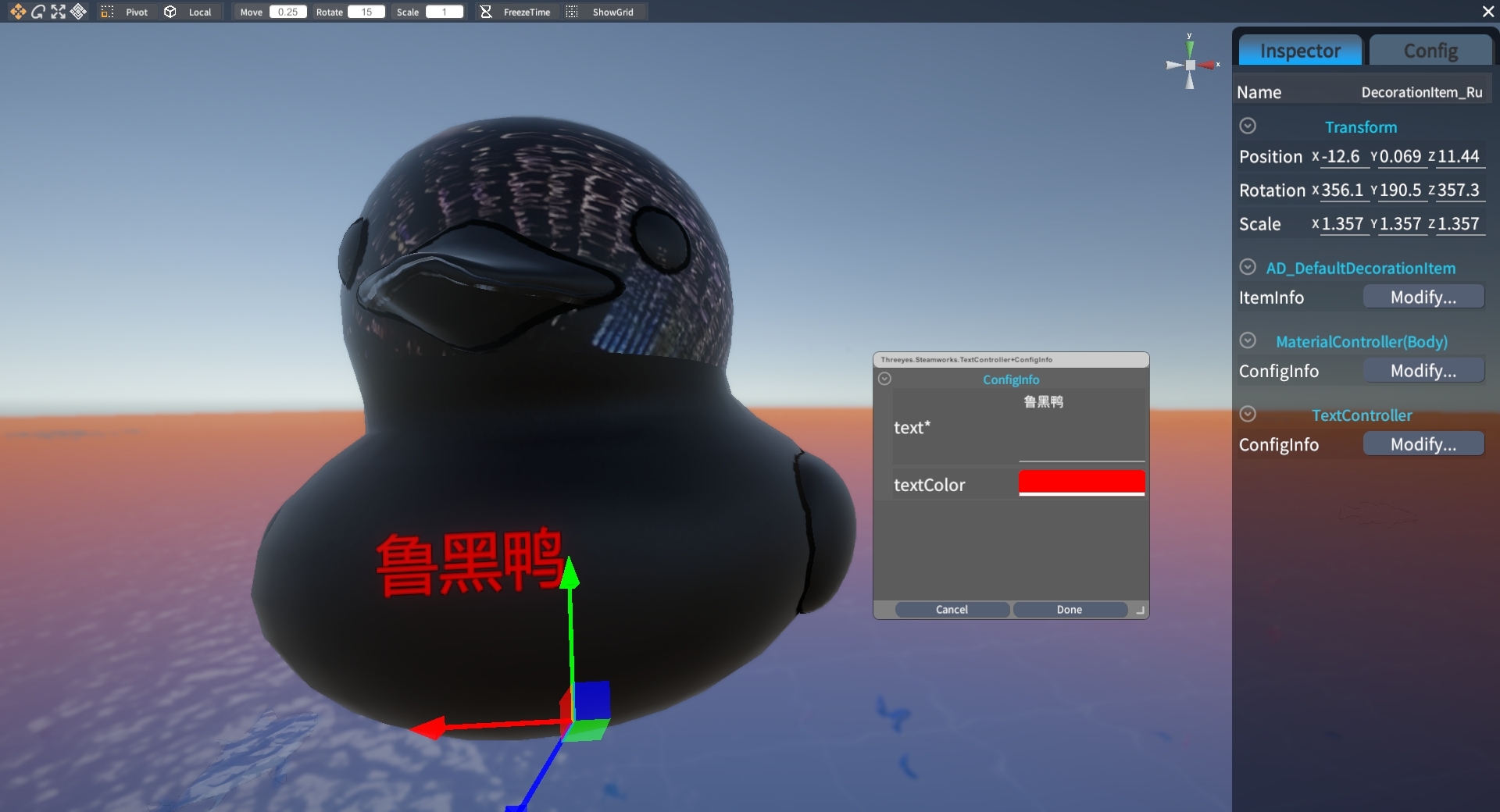
Task: Open ItemInfo Modify button
Action: [x=1423, y=297]
